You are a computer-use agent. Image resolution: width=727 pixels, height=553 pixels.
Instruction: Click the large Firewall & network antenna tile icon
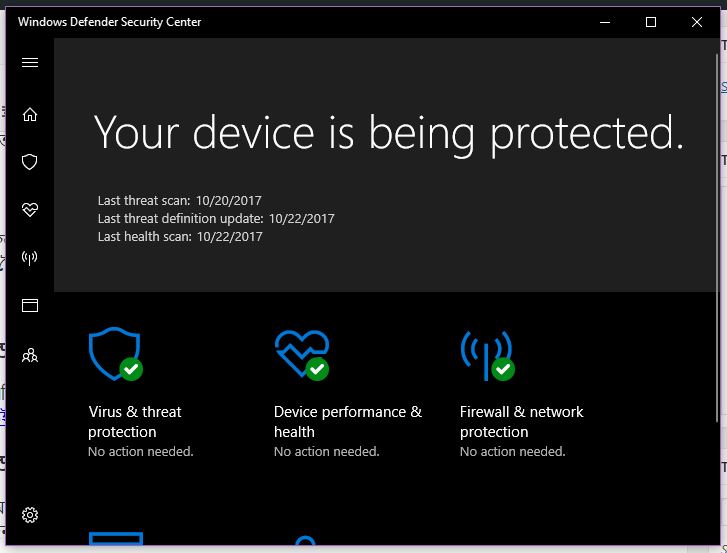[x=487, y=354]
